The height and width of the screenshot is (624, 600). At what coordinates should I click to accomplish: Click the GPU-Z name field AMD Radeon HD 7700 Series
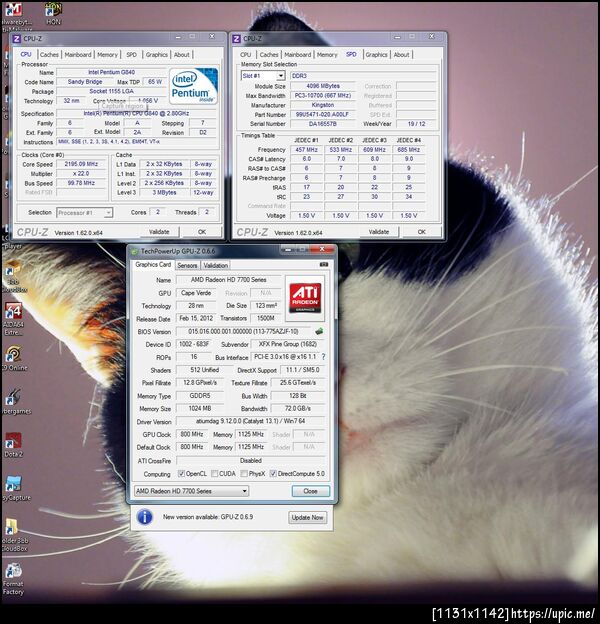pyautogui.click(x=228, y=280)
